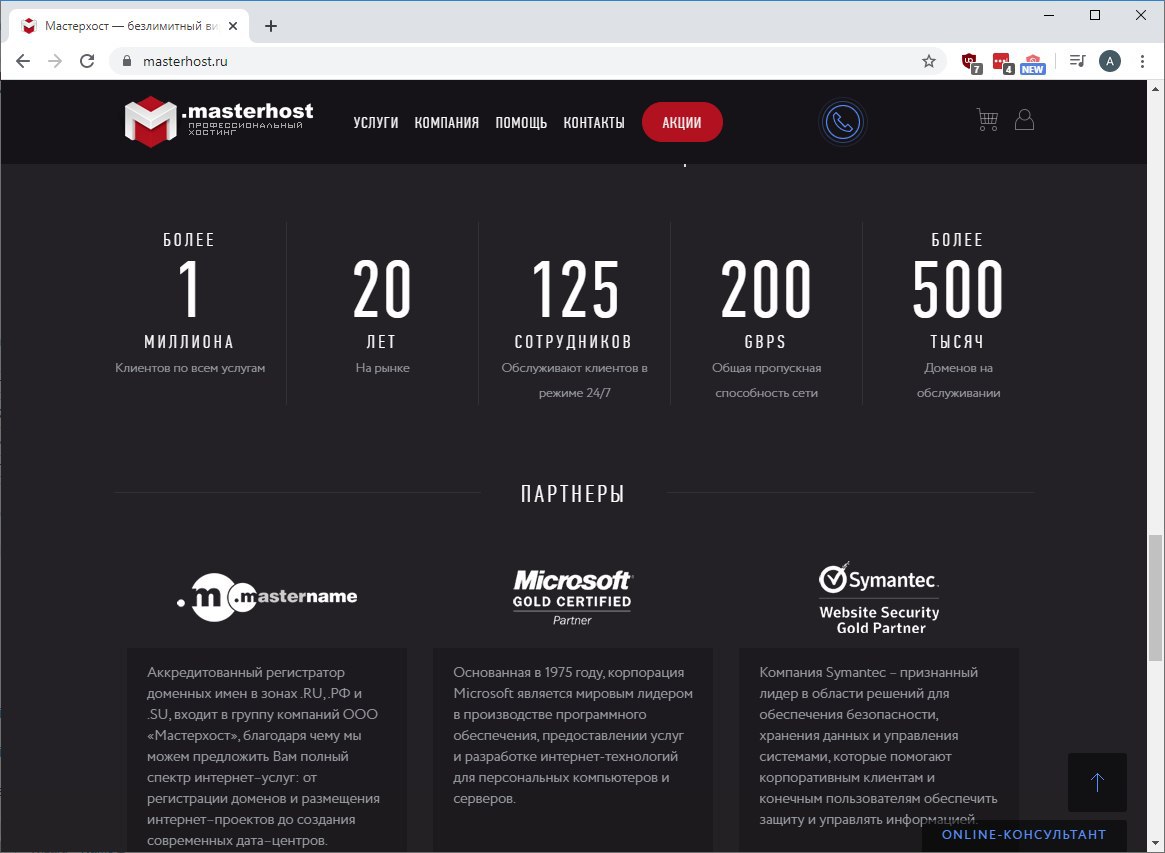Screen dimensions: 1165x853
Task: Click the browser forward arrow
Action: click(55, 61)
